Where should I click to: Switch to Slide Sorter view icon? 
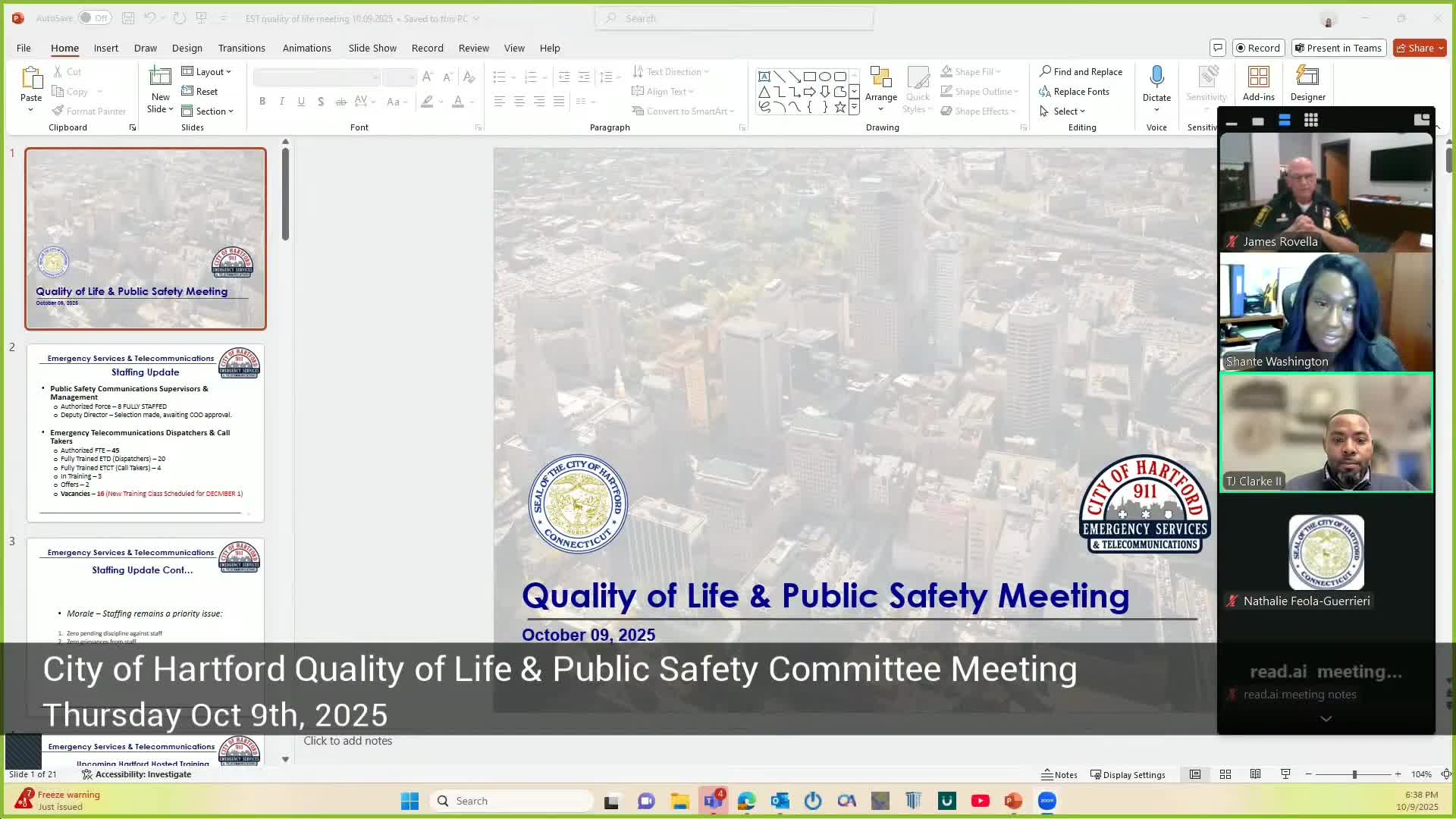[x=1225, y=774]
